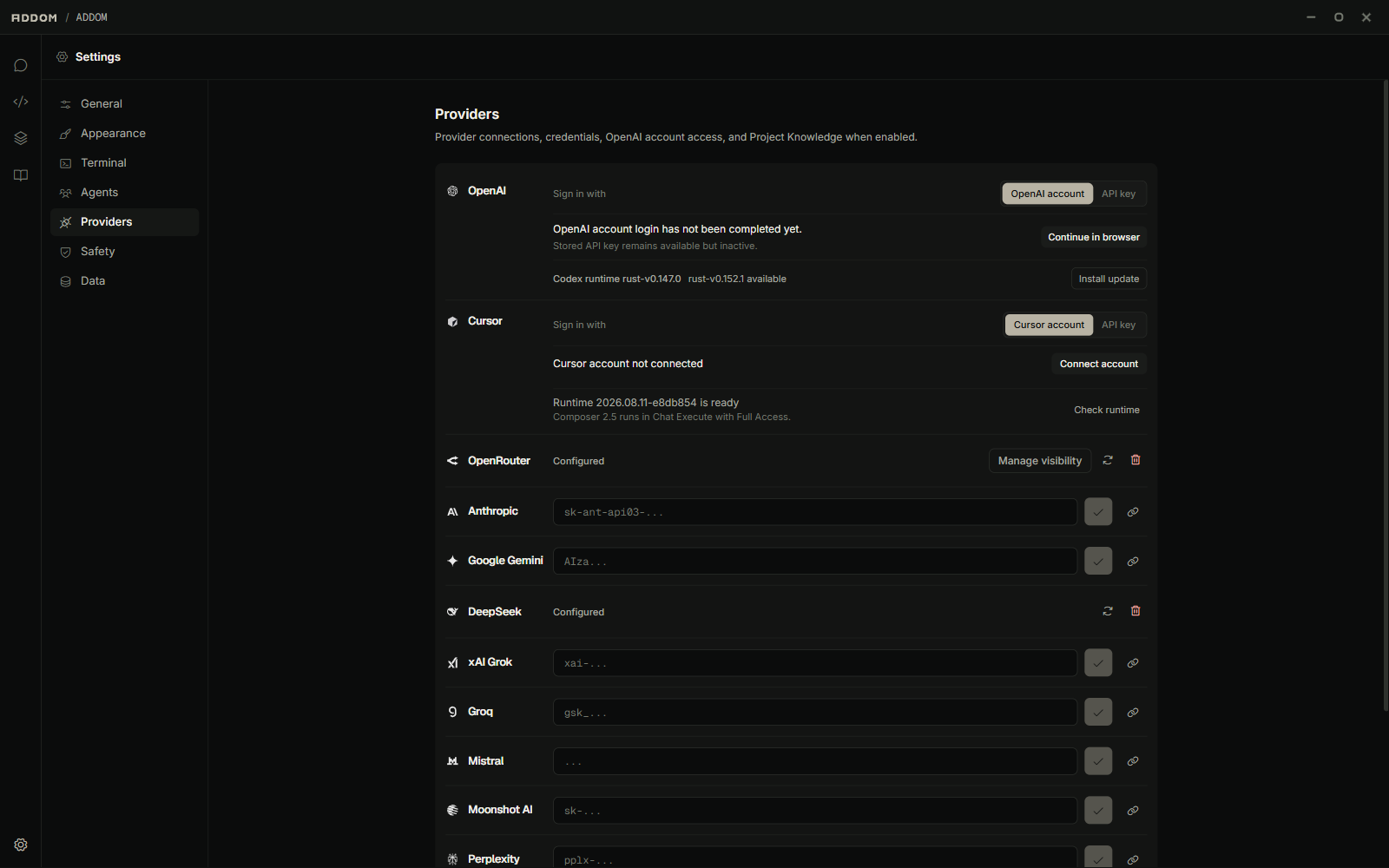The height and width of the screenshot is (868, 1389).
Task: Open the book icon in left rail
Action: tap(21, 175)
